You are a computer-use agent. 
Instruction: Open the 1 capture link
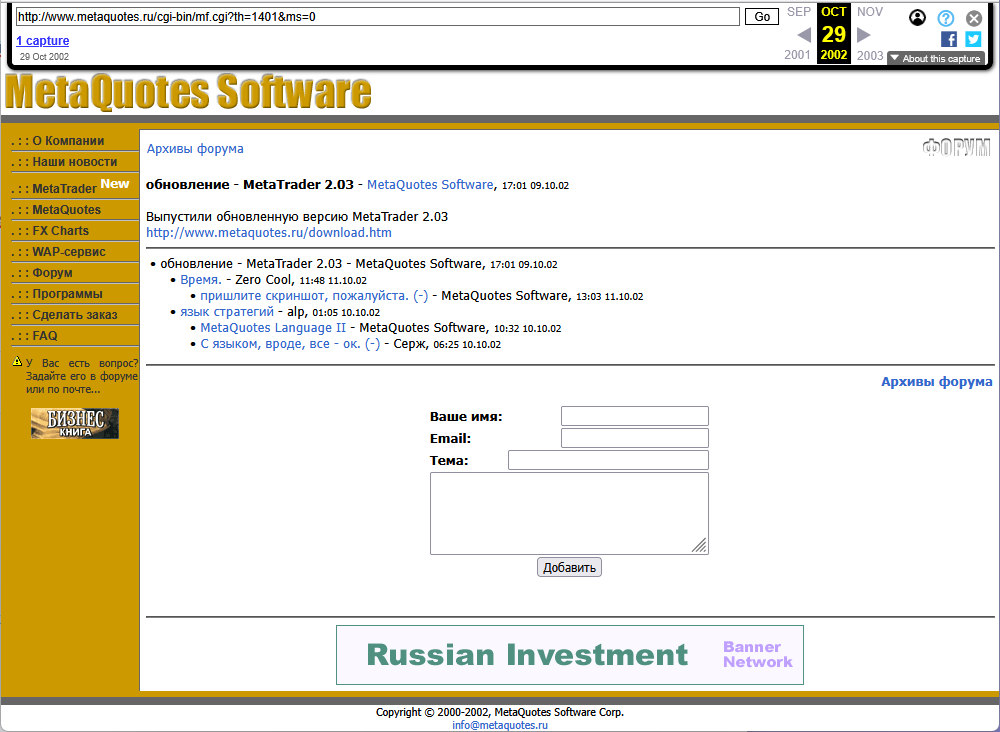tap(43, 40)
